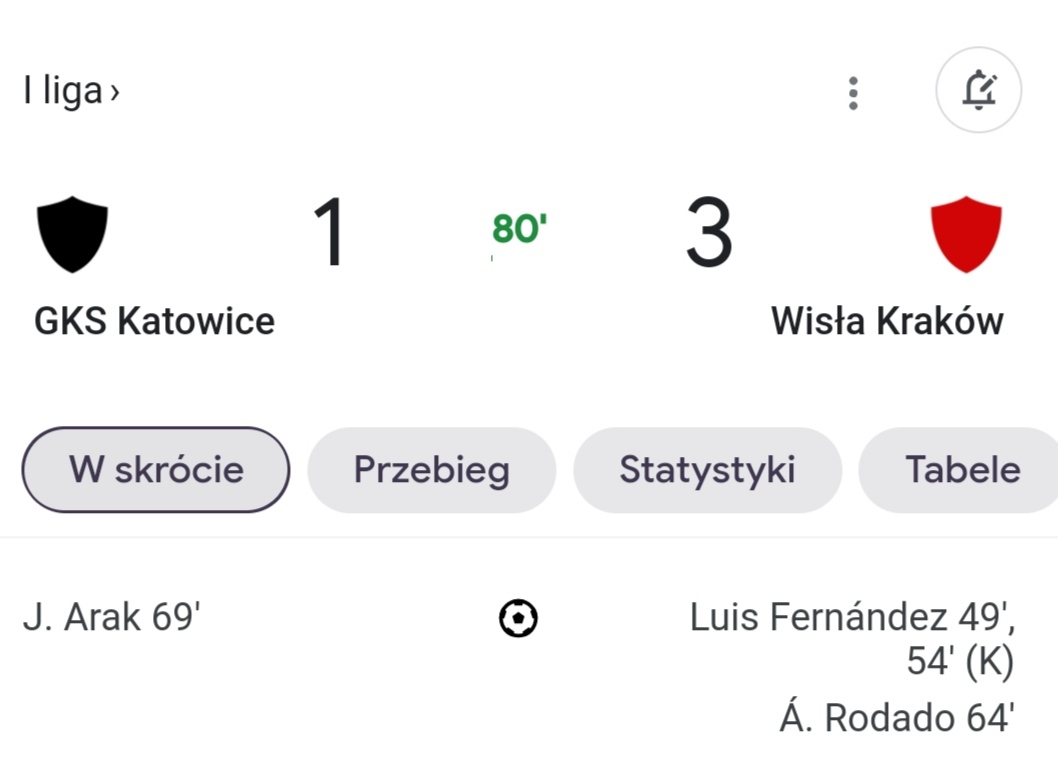Switch to the Przebieg tab
The height and width of the screenshot is (773, 1058).
tap(431, 470)
